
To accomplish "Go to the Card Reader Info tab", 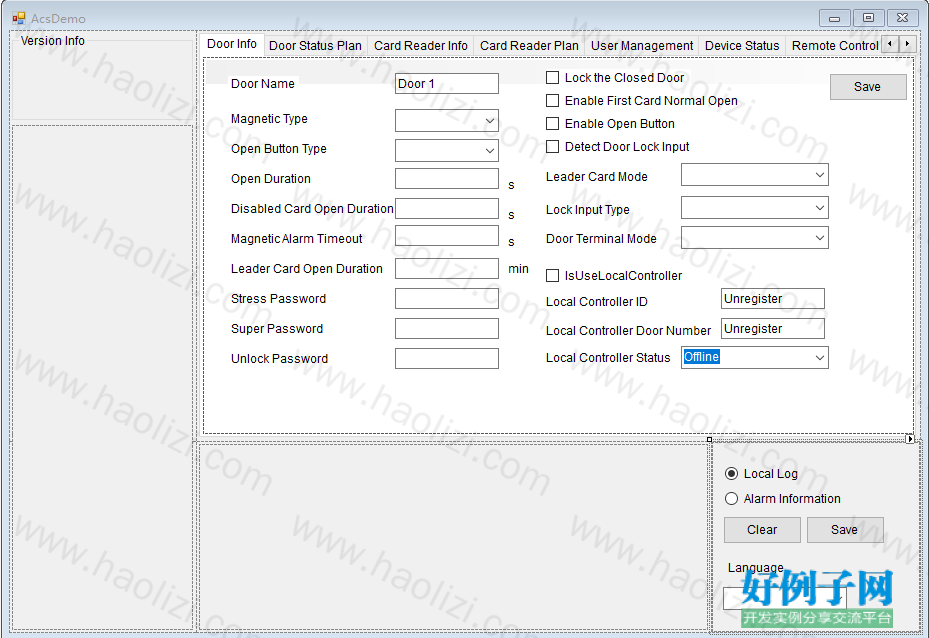I will (x=421, y=46).
